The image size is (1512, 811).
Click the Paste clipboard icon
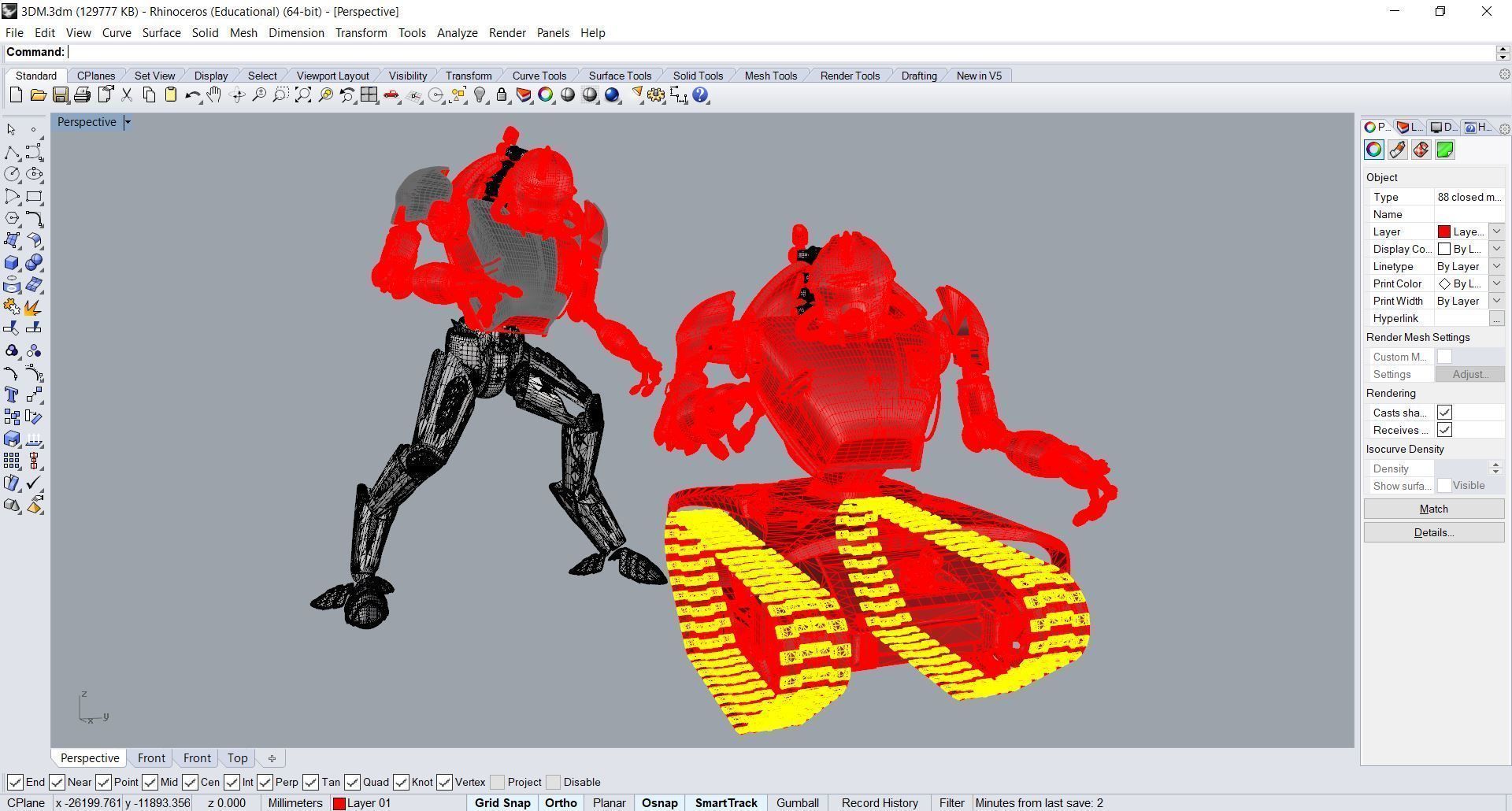click(x=171, y=95)
